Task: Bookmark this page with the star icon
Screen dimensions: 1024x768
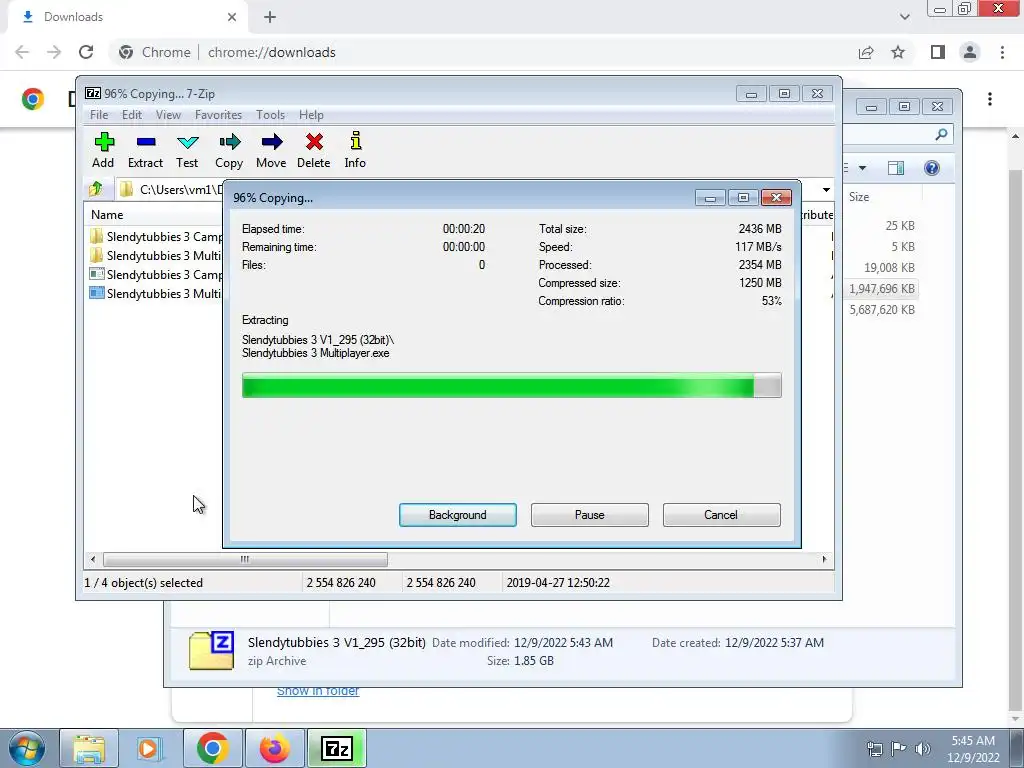Action: click(x=898, y=52)
